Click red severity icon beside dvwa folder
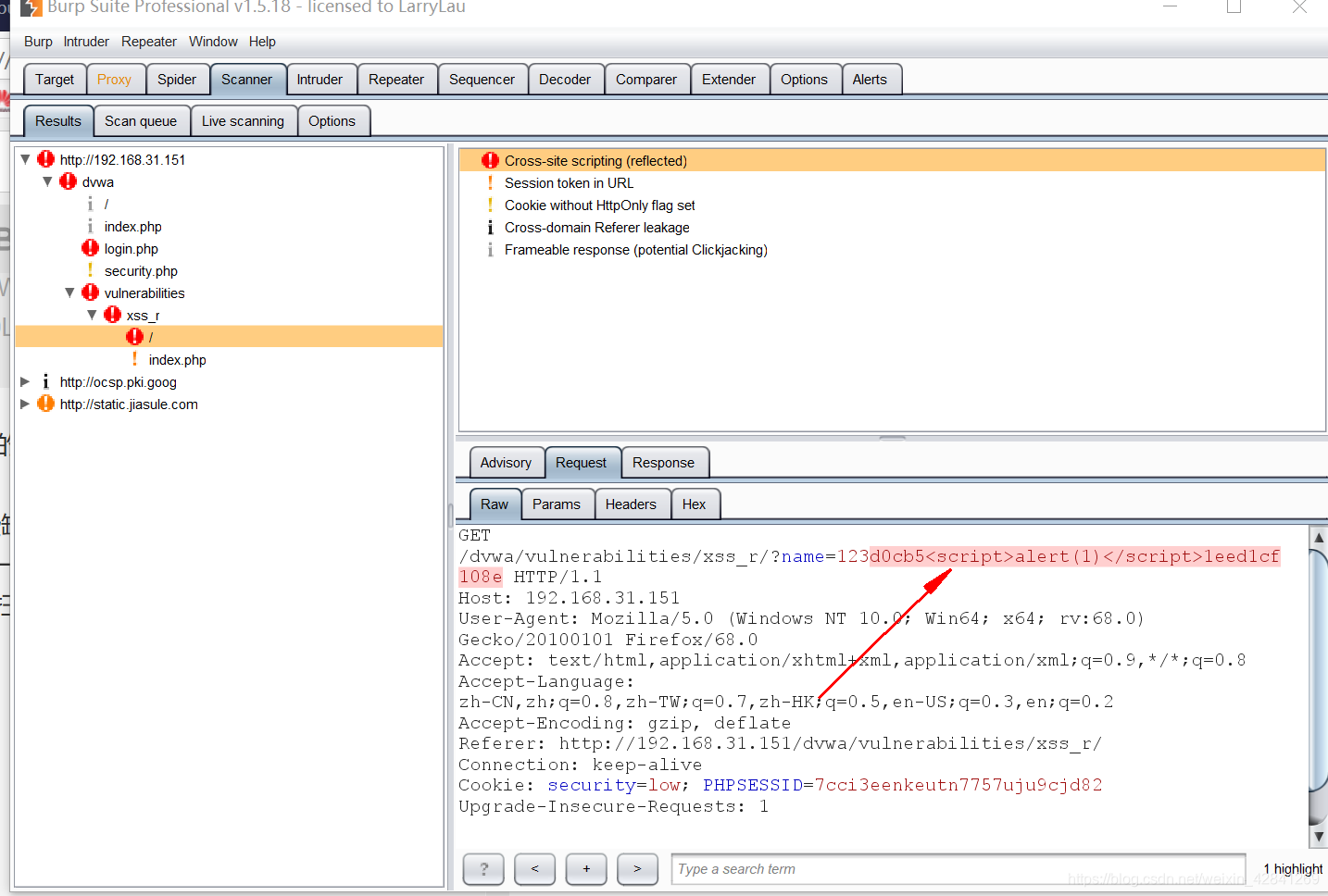1328x896 pixels. click(68, 181)
